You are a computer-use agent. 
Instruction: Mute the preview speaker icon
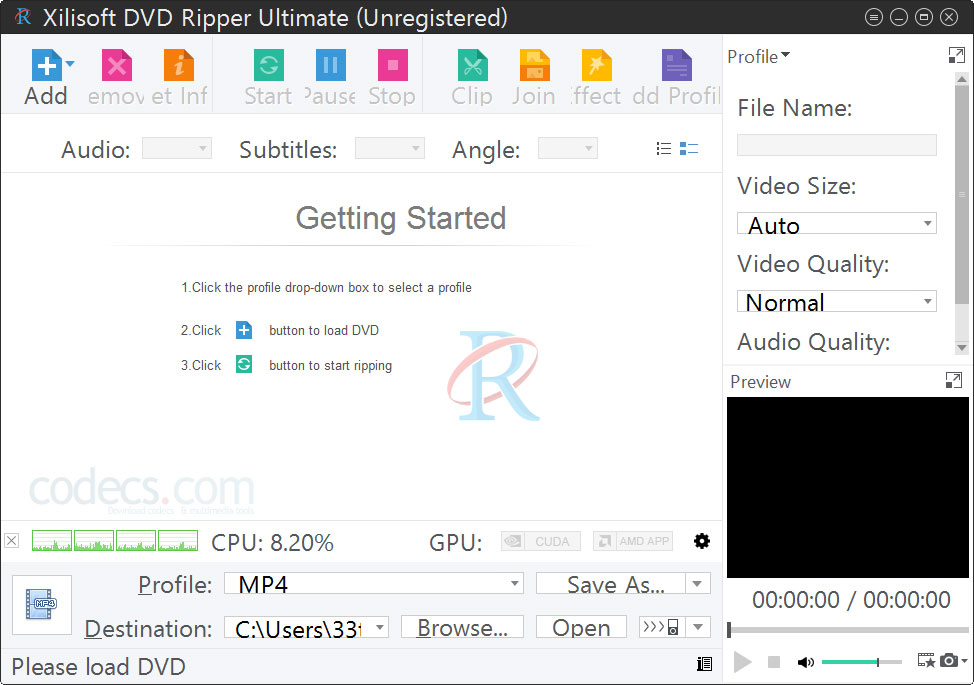(806, 662)
